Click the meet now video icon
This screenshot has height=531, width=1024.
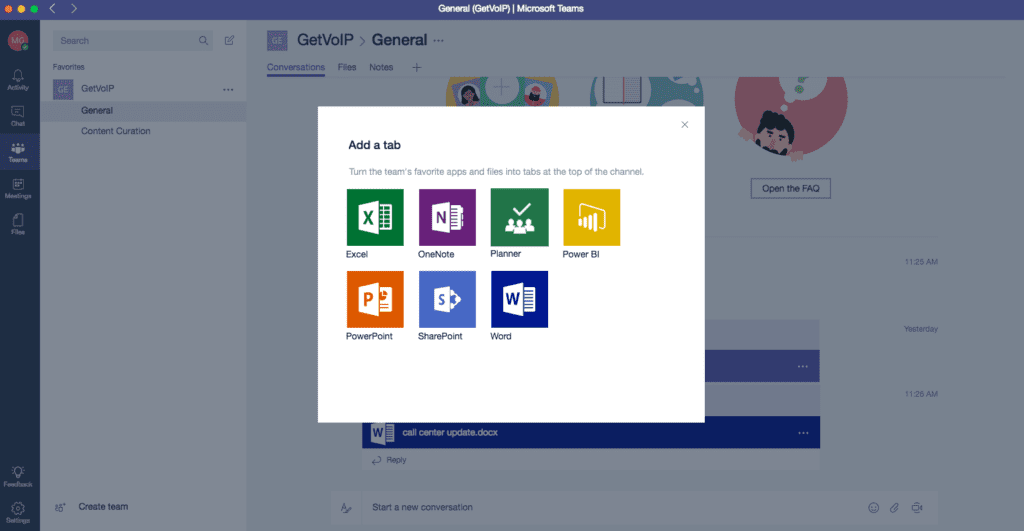point(917,507)
